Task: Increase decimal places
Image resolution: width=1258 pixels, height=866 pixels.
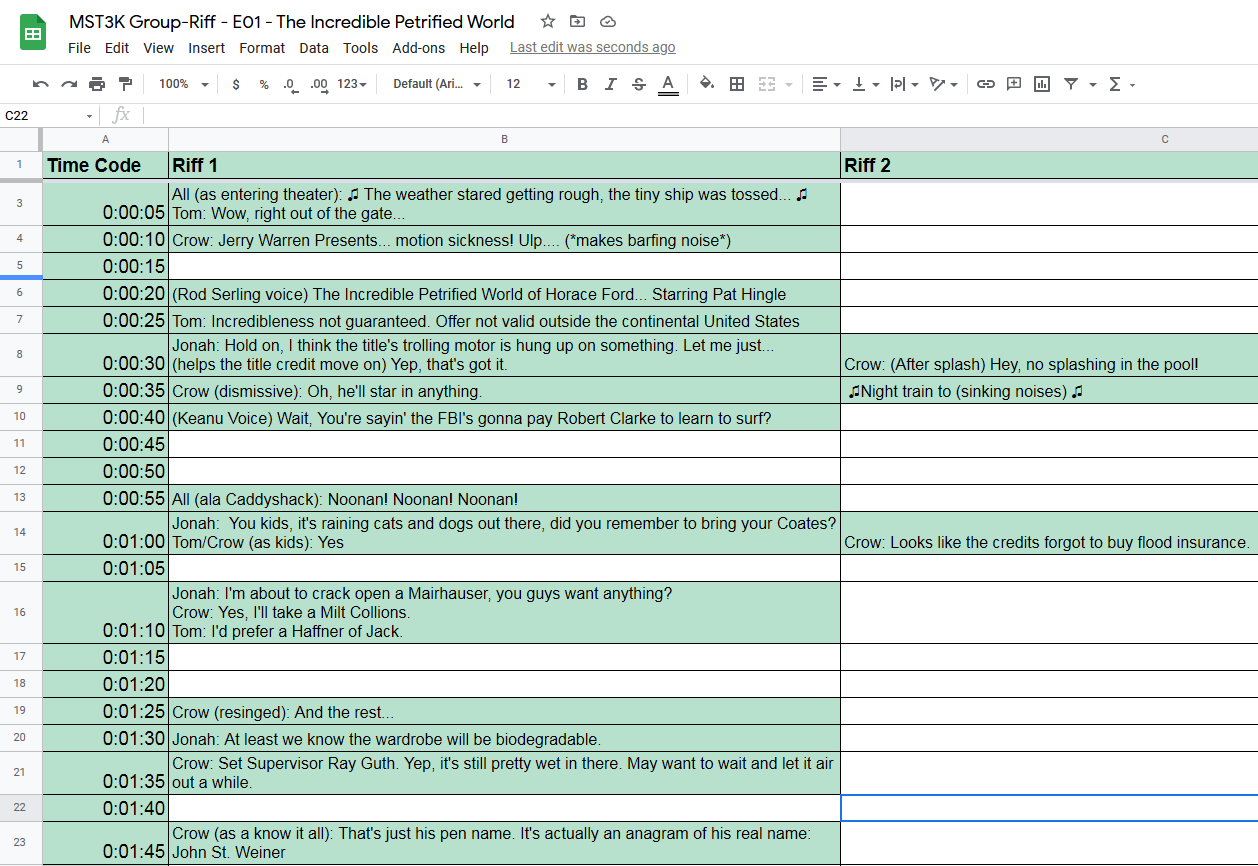Action: point(319,84)
